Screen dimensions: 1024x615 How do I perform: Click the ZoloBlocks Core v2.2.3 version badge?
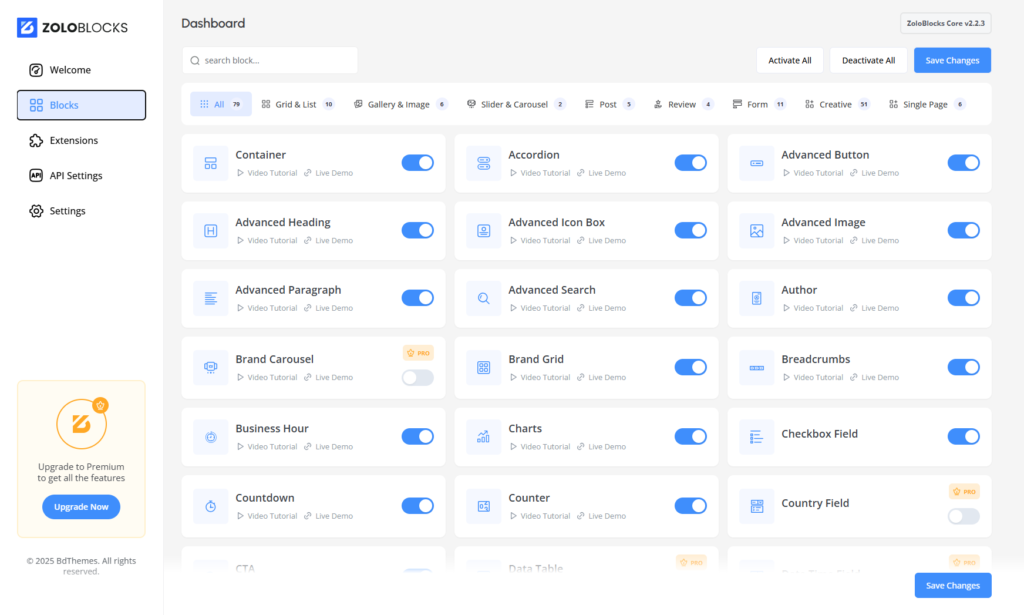pos(946,23)
